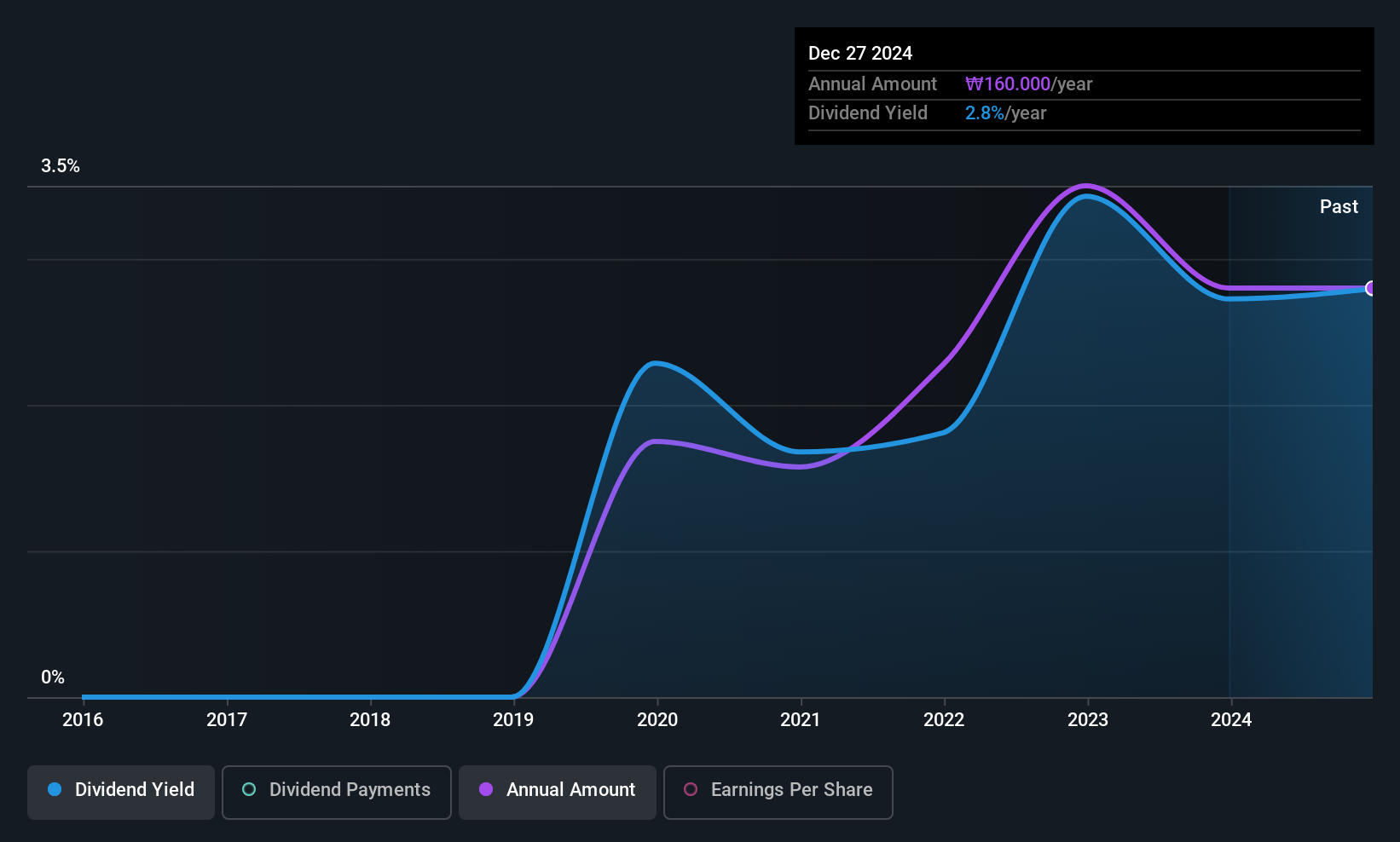
Task: Toggle the Annual Amount series
Action: tap(558, 792)
